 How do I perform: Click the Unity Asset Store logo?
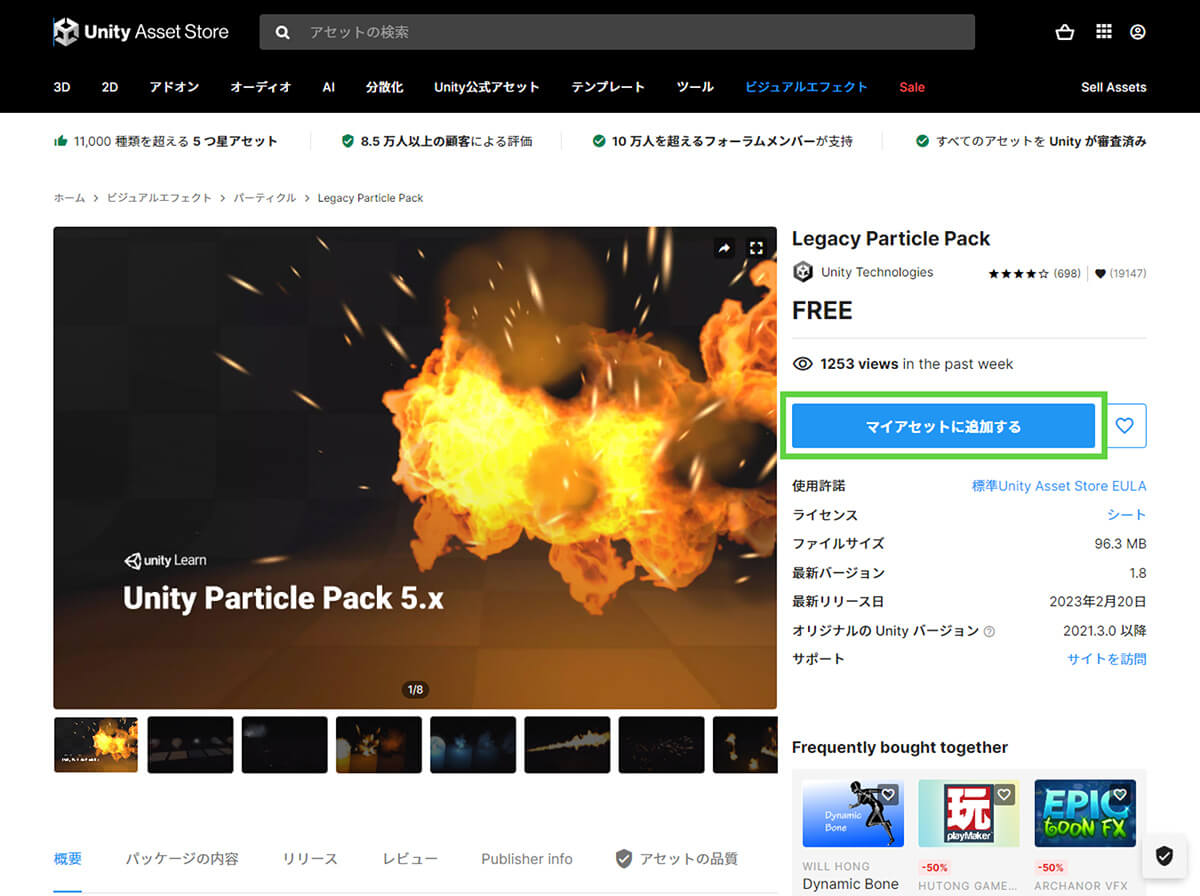click(x=141, y=32)
